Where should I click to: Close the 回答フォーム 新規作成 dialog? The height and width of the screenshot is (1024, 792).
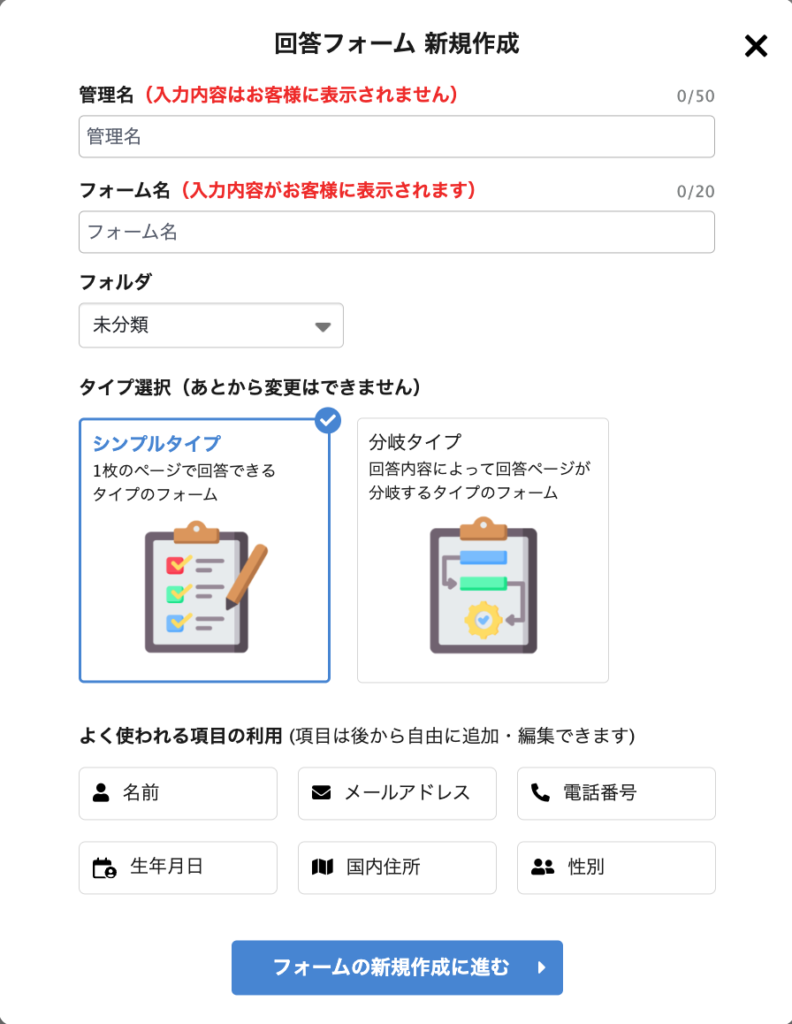756,45
